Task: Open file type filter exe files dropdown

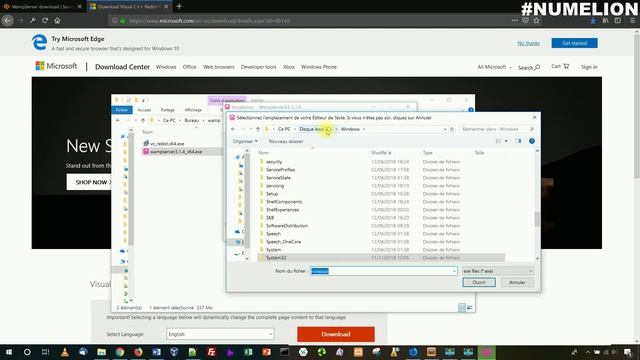Action: (498, 271)
